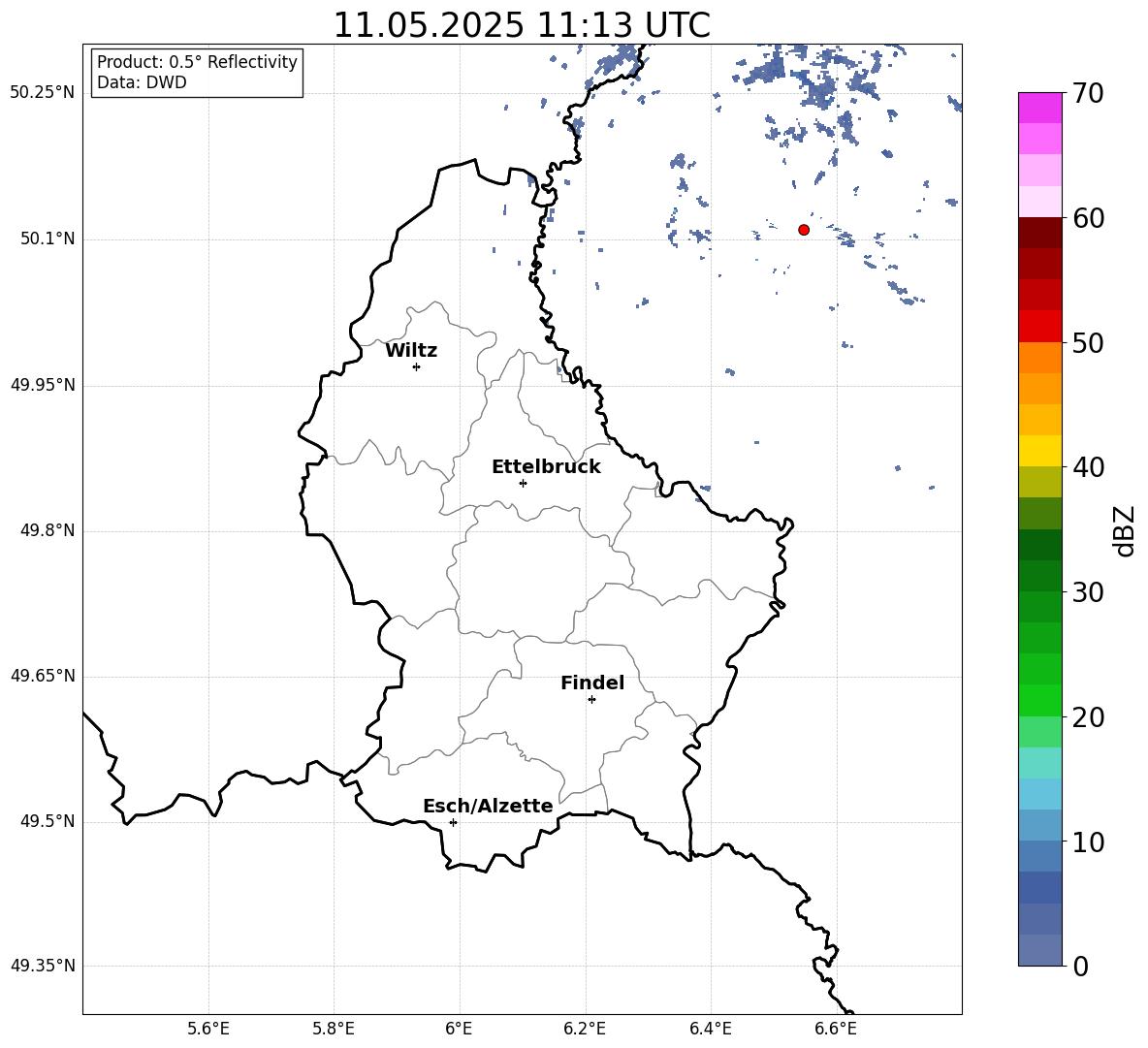Click the 49.5°N latitude label

47,821
